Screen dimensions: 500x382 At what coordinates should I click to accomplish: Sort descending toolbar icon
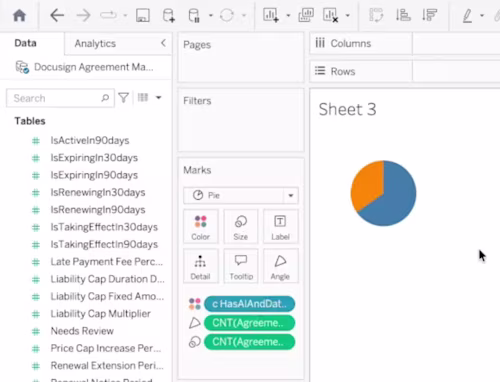click(429, 15)
